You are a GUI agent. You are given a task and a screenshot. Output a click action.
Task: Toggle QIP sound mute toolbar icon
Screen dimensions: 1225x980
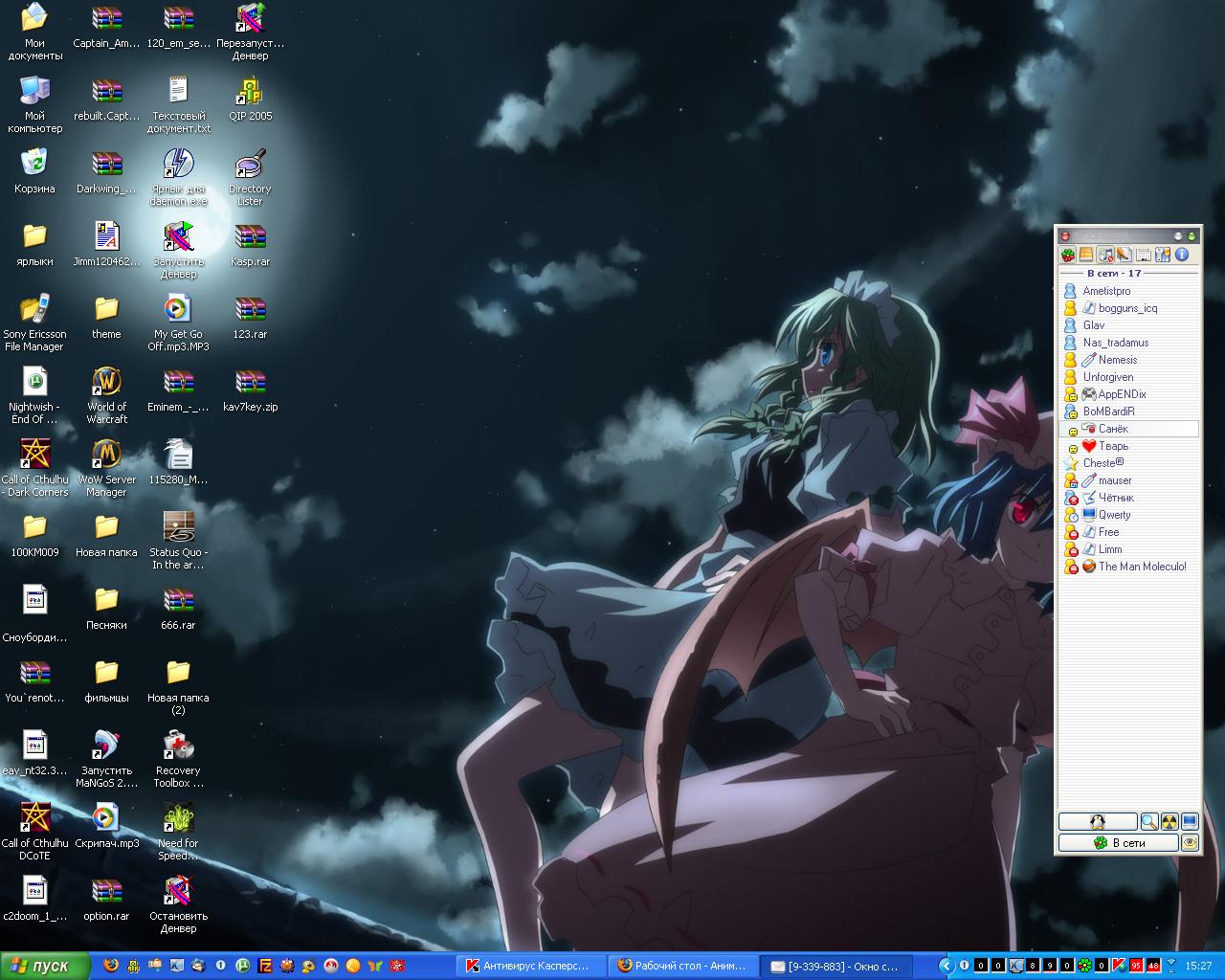pos(1105,255)
